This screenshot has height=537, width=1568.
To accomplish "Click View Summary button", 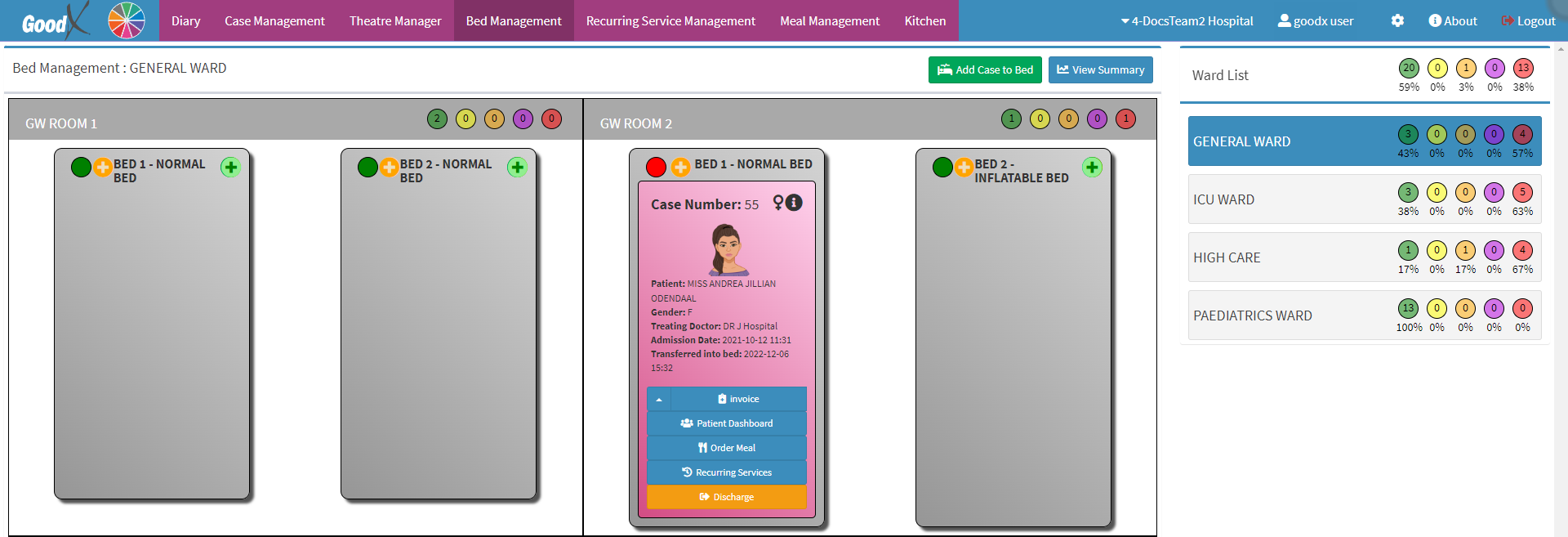I will [1101, 69].
